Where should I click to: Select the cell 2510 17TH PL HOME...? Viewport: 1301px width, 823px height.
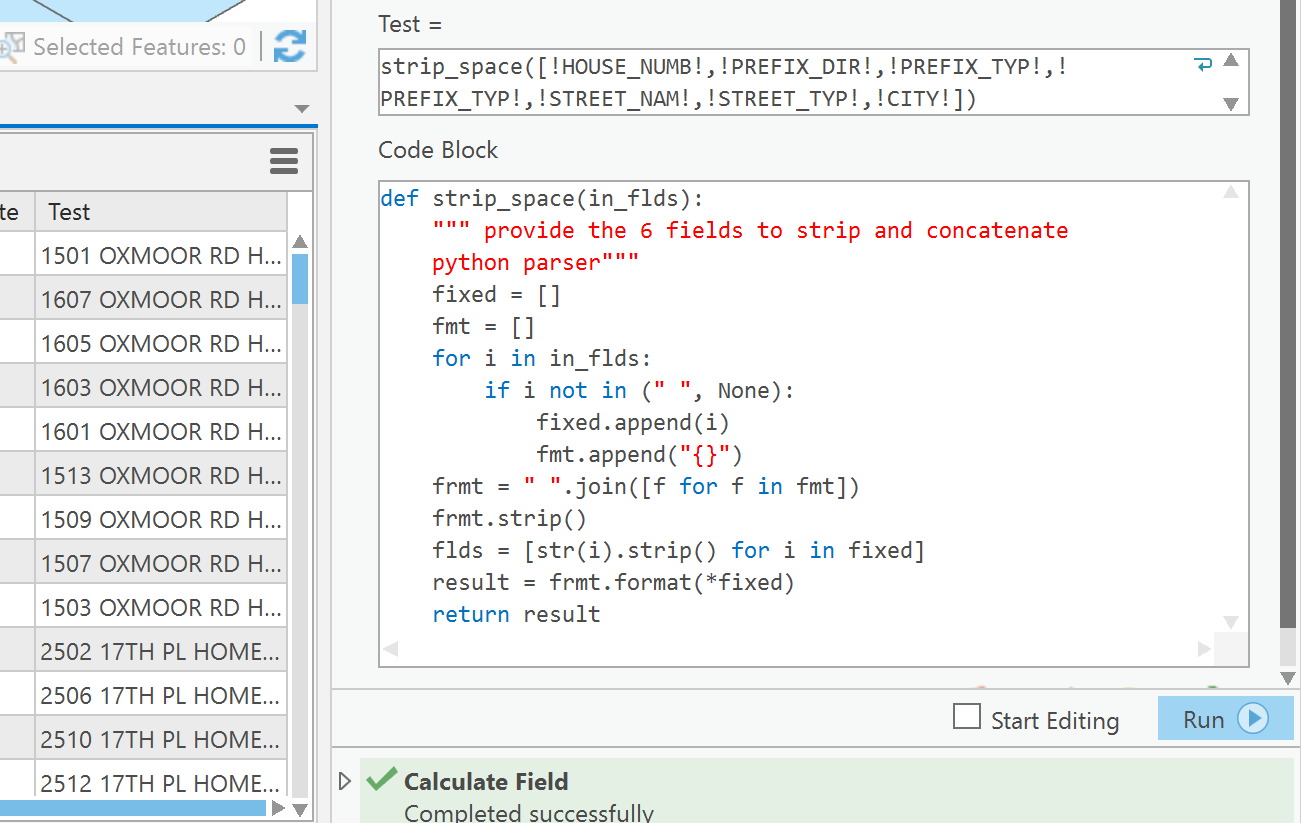[x=161, y=740]
